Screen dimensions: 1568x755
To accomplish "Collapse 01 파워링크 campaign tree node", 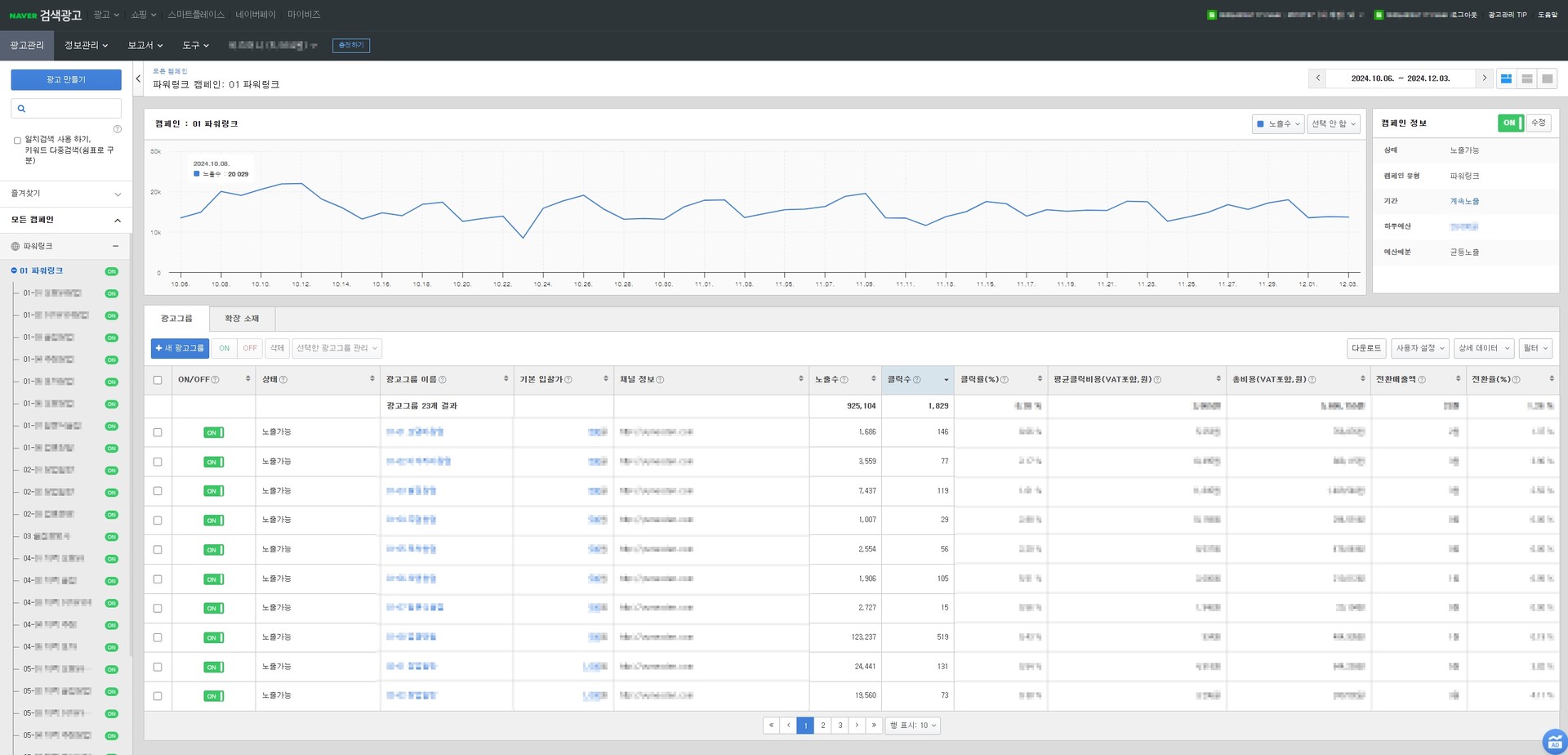I will click(x=14, y=270).
